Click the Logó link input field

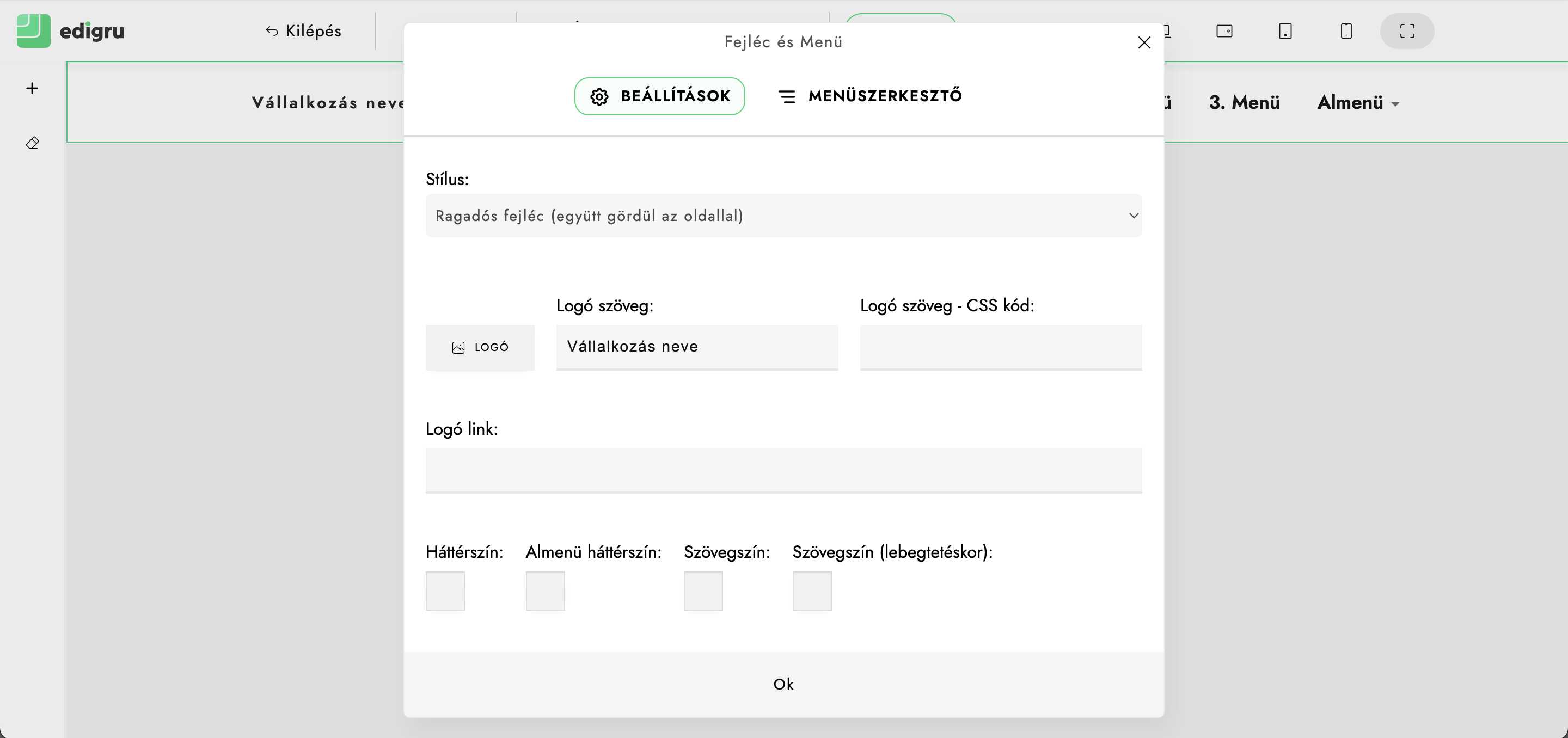(783, 470)
